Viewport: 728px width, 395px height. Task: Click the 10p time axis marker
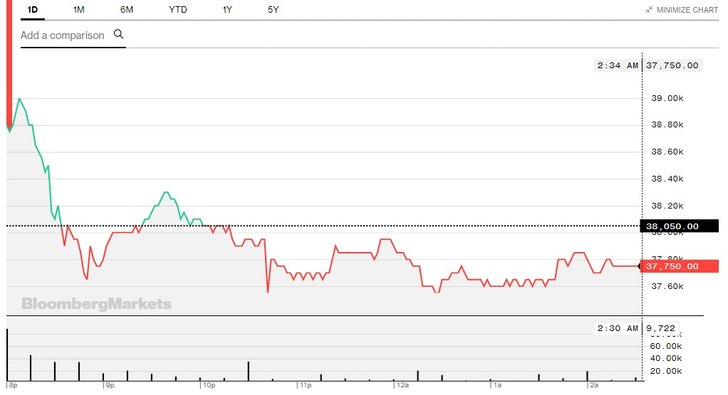(x=208, y=385)
